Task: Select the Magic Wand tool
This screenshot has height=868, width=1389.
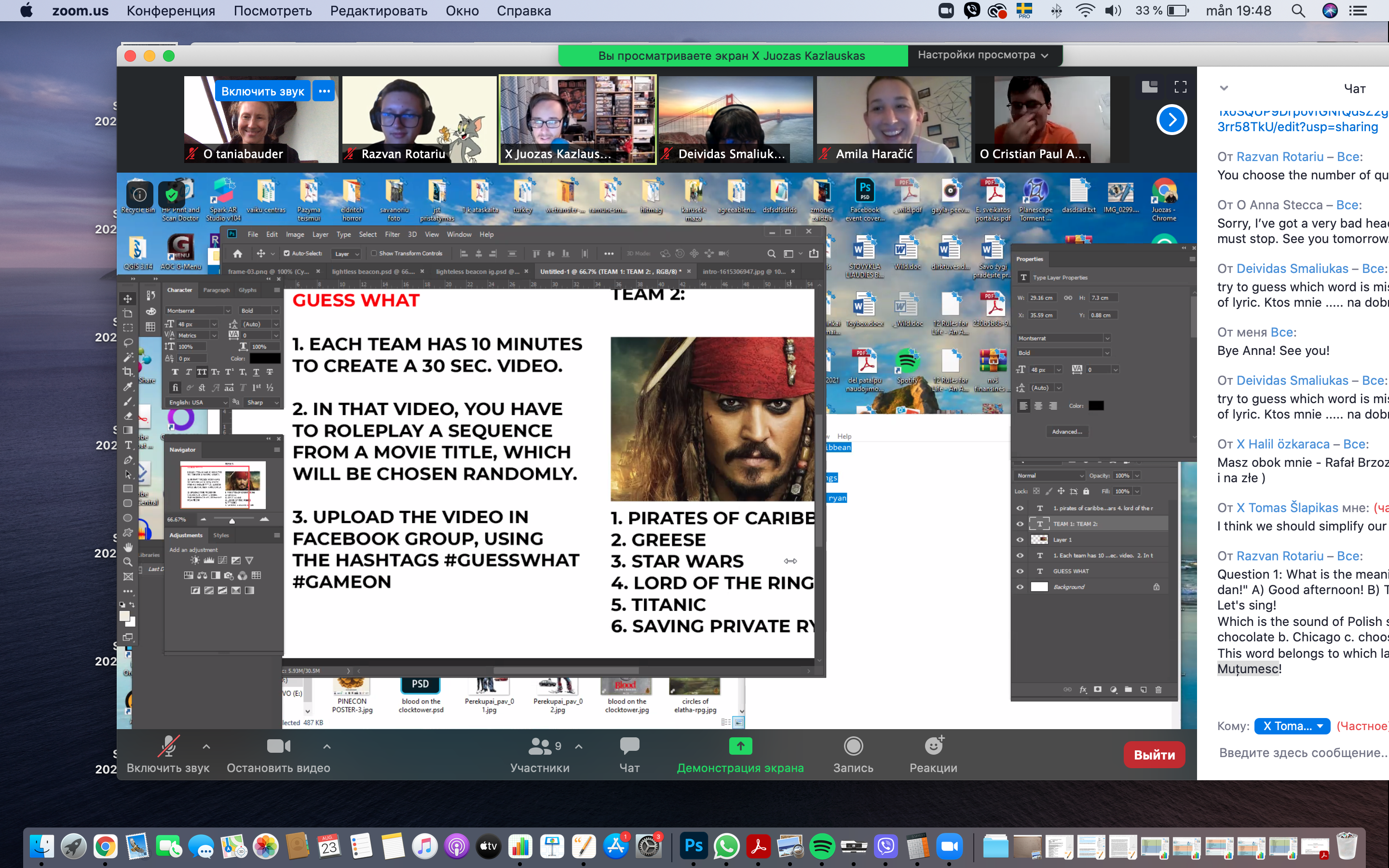Action: [128, 357]
